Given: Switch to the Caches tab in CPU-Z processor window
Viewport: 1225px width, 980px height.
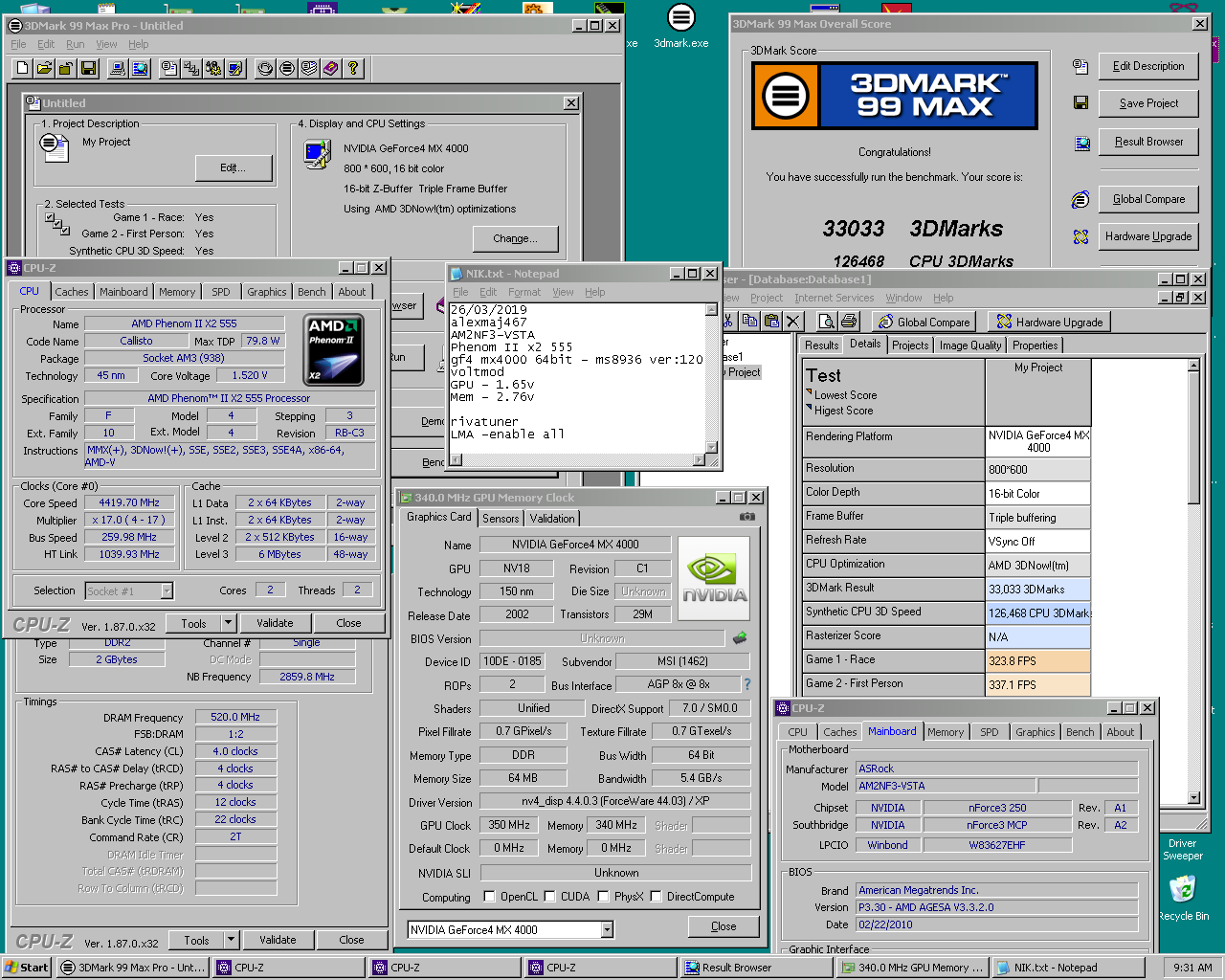Looking at the screenshot, I should click(x=72, y=292).
